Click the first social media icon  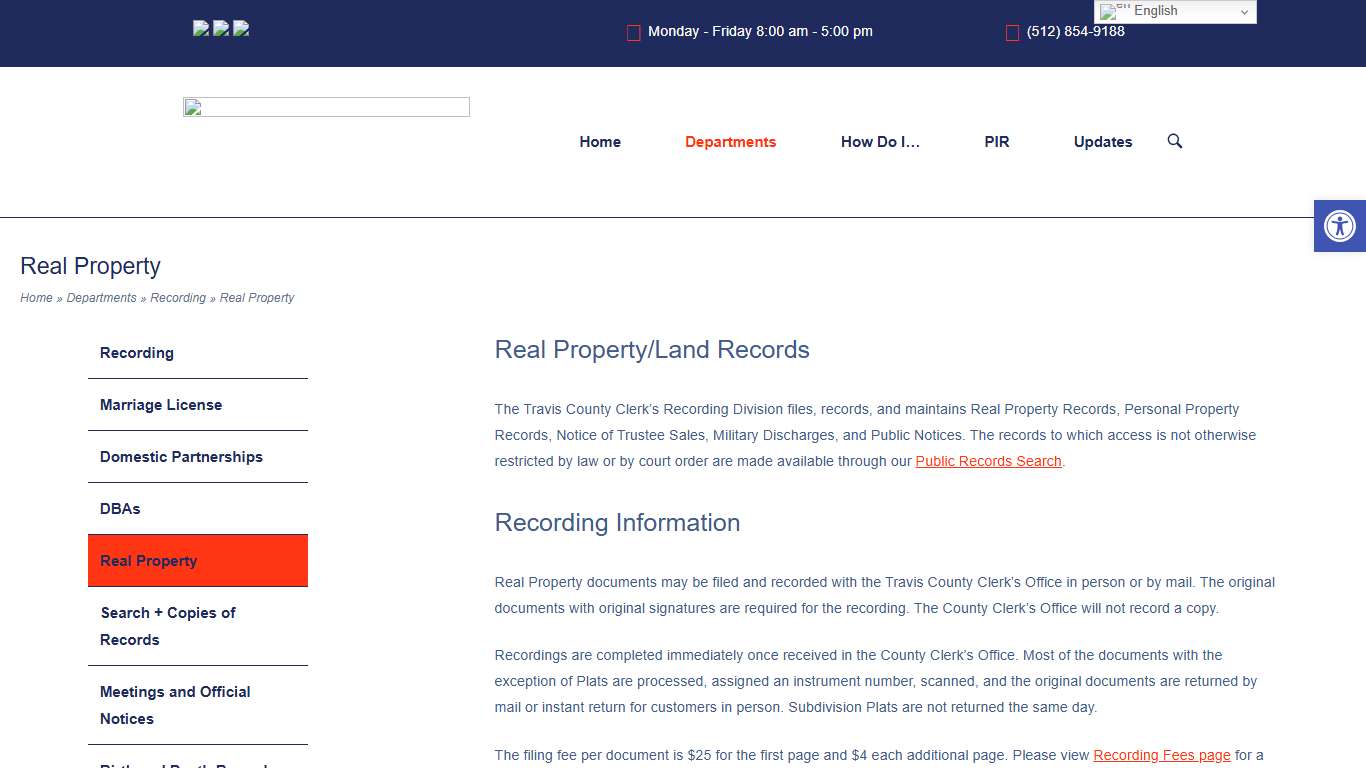tap(201, 27)
